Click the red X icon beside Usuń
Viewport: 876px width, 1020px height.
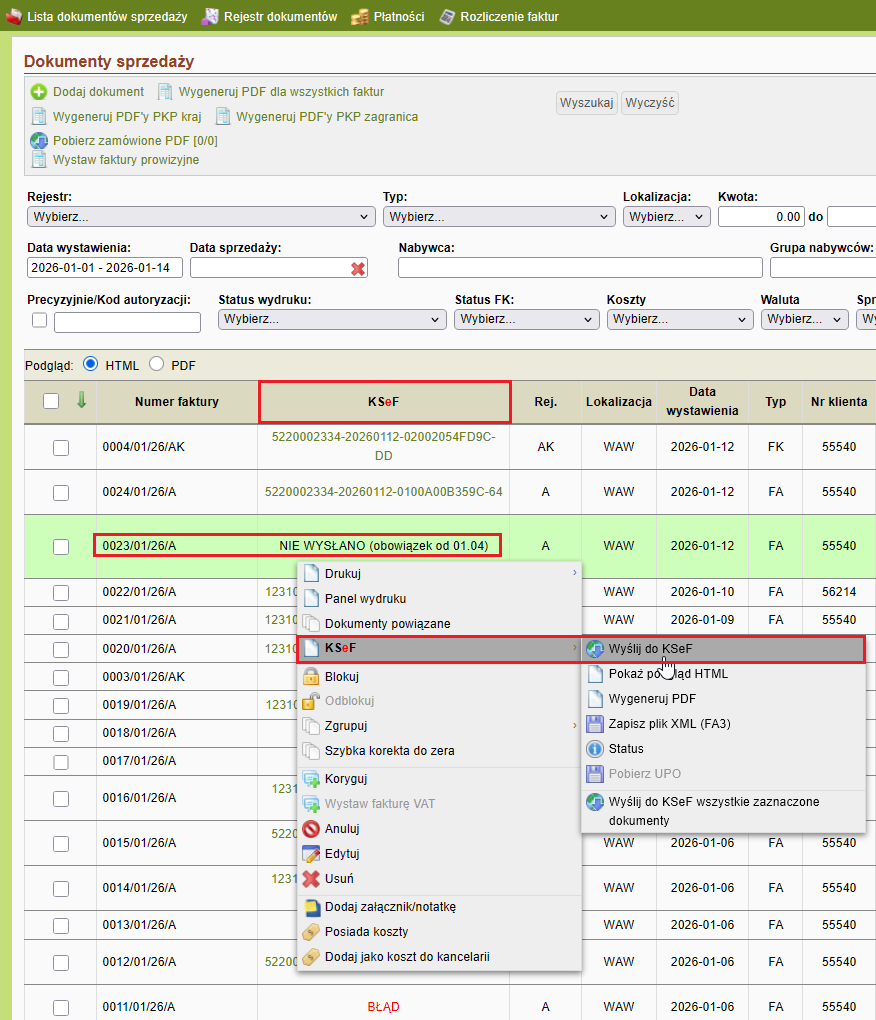pos(311,879)
